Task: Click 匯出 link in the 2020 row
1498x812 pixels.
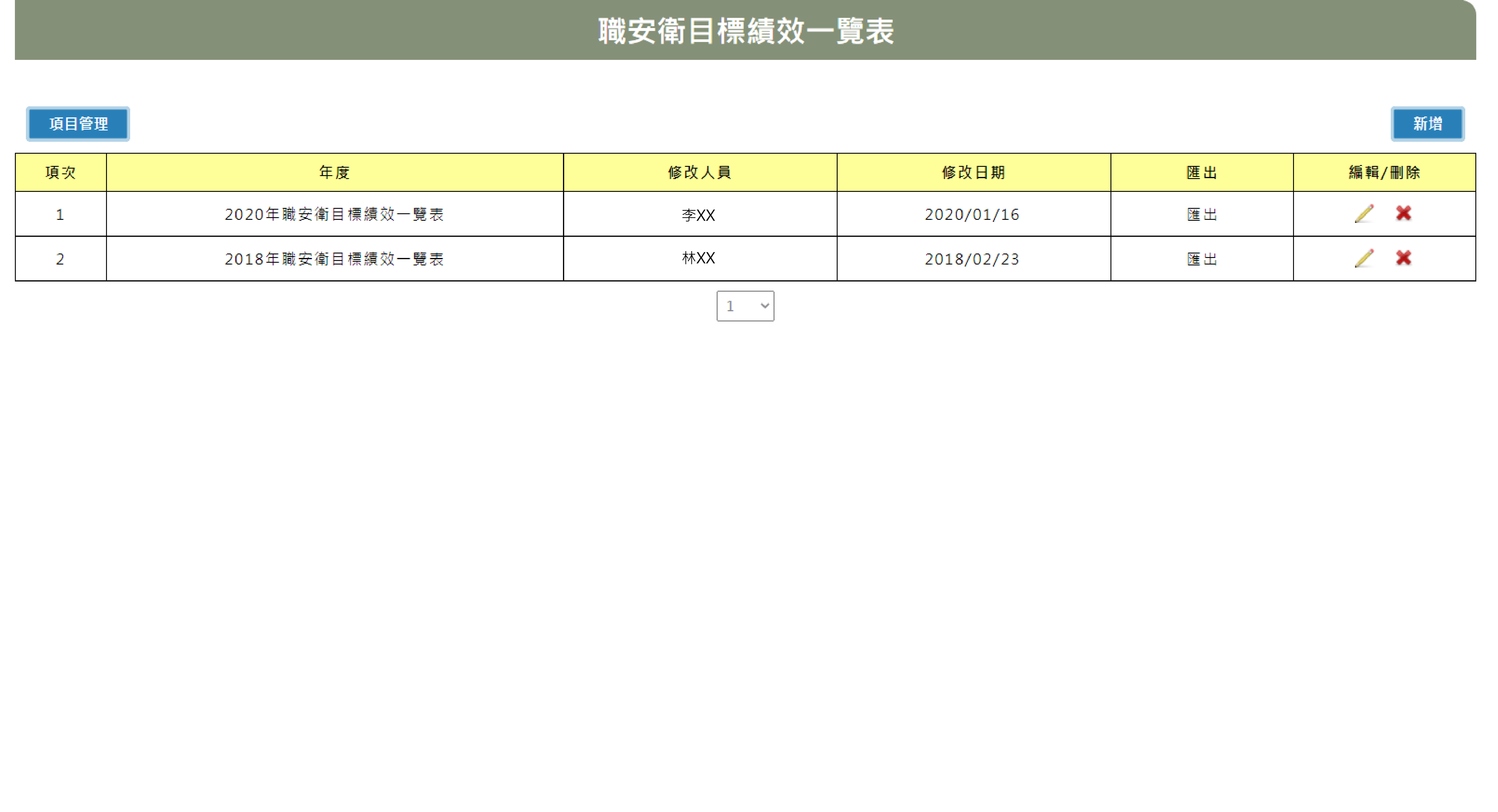Action: click(x=1202, y=215)
